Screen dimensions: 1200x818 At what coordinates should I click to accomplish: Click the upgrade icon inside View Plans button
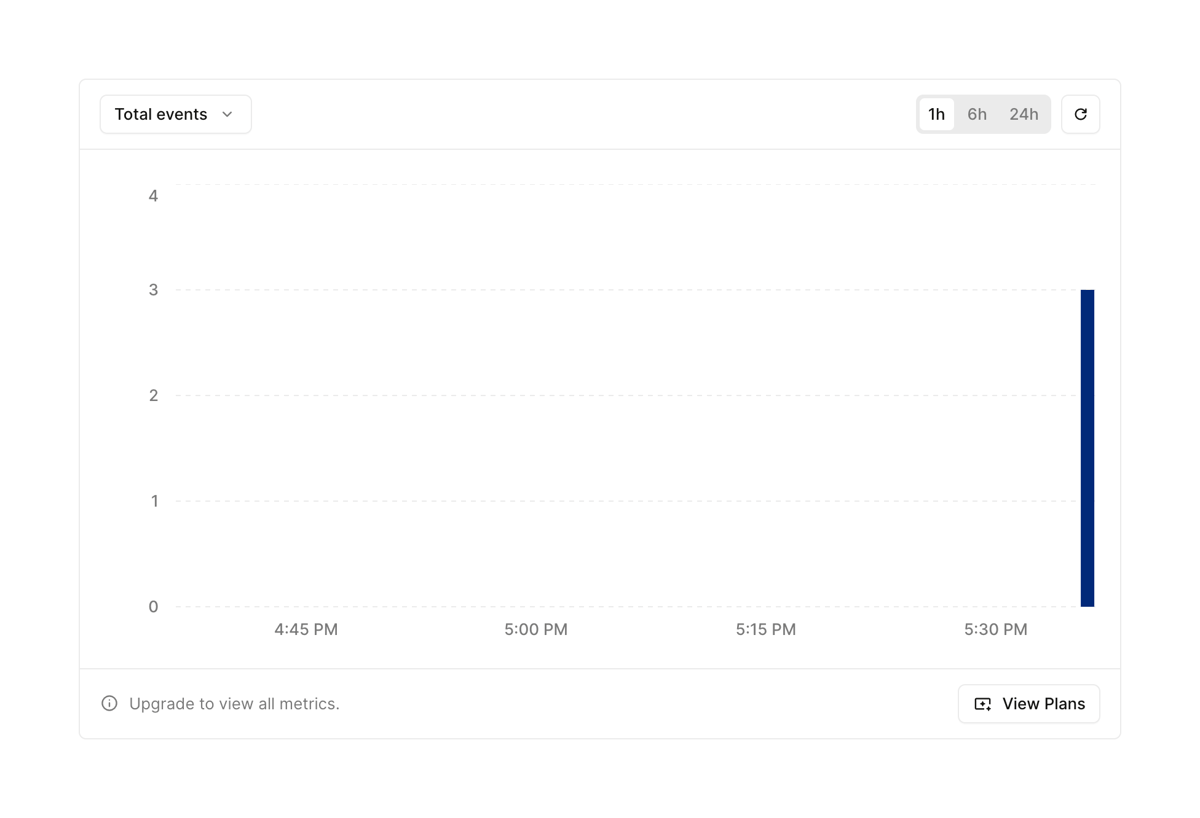(981, 704)
